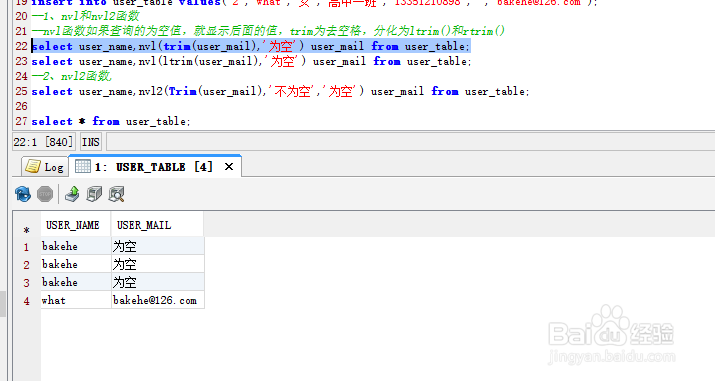Click 为空 cell in row 1
Screen dimensions: 715x381
click(x=158, y=246)
